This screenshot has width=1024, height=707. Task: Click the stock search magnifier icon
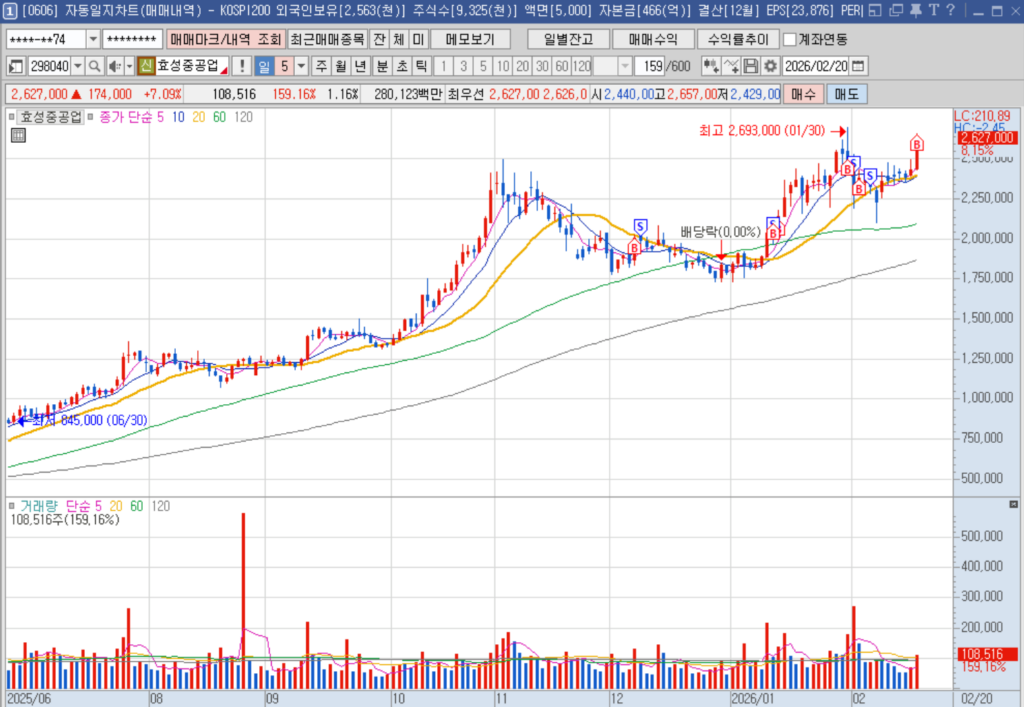(x=94, y=66)
